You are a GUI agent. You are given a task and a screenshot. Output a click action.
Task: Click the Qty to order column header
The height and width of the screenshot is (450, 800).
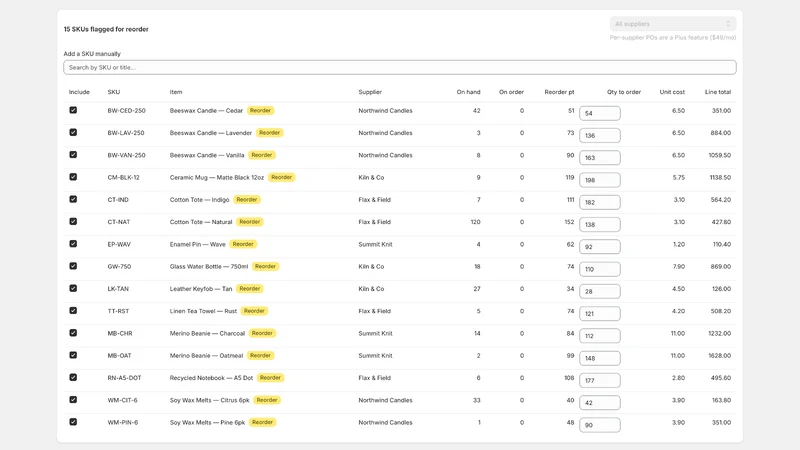click(623, 92)
